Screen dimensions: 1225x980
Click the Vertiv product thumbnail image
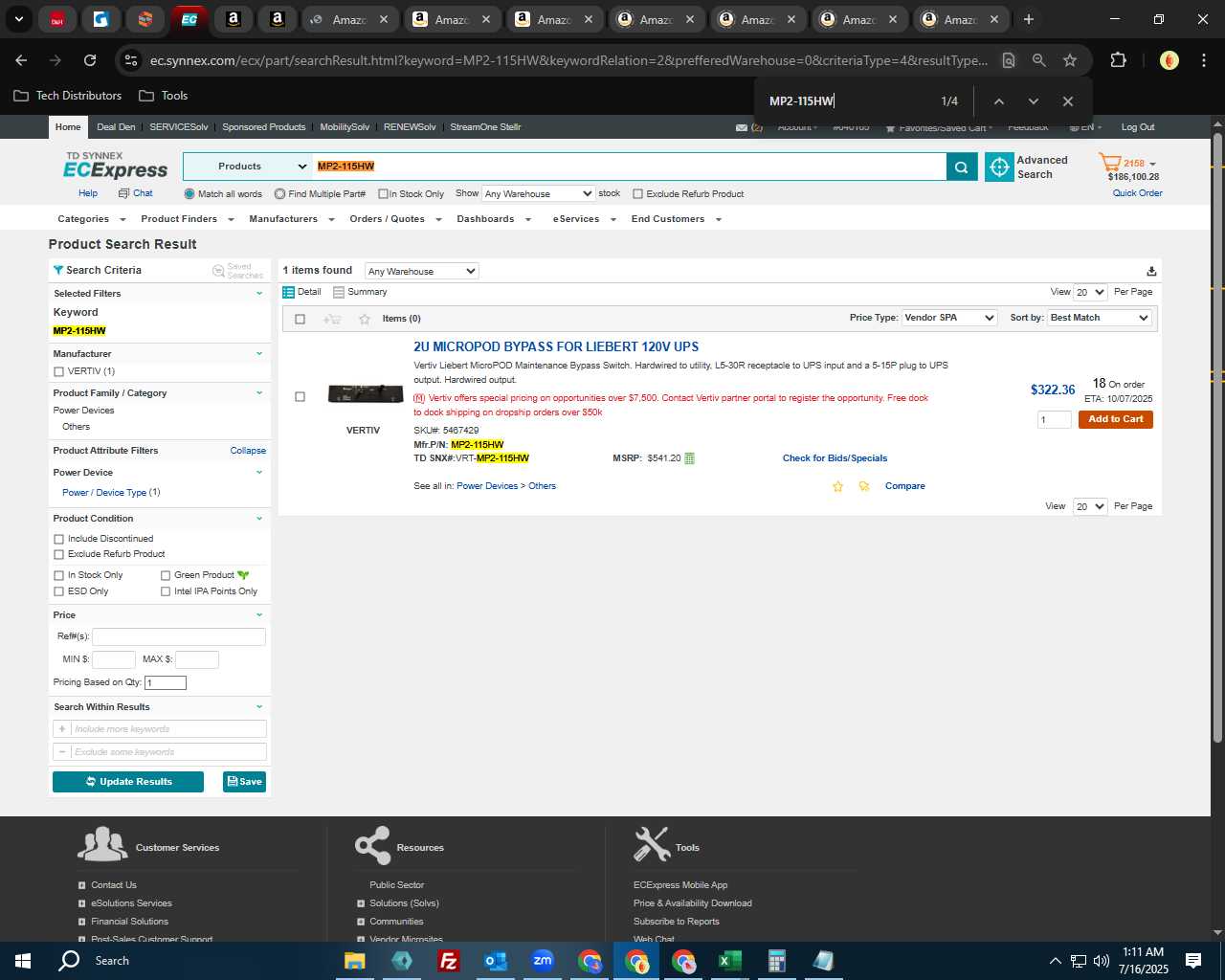pos(366,393)
